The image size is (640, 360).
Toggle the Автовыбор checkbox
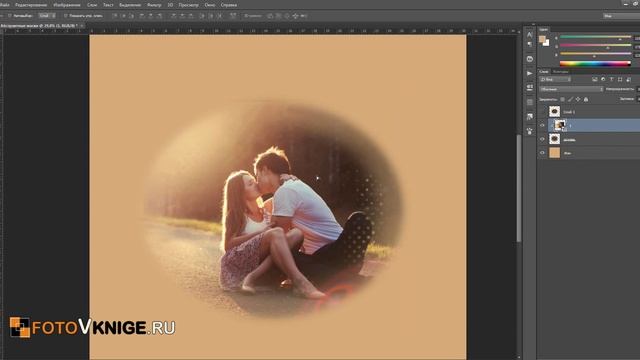point(10,16)
